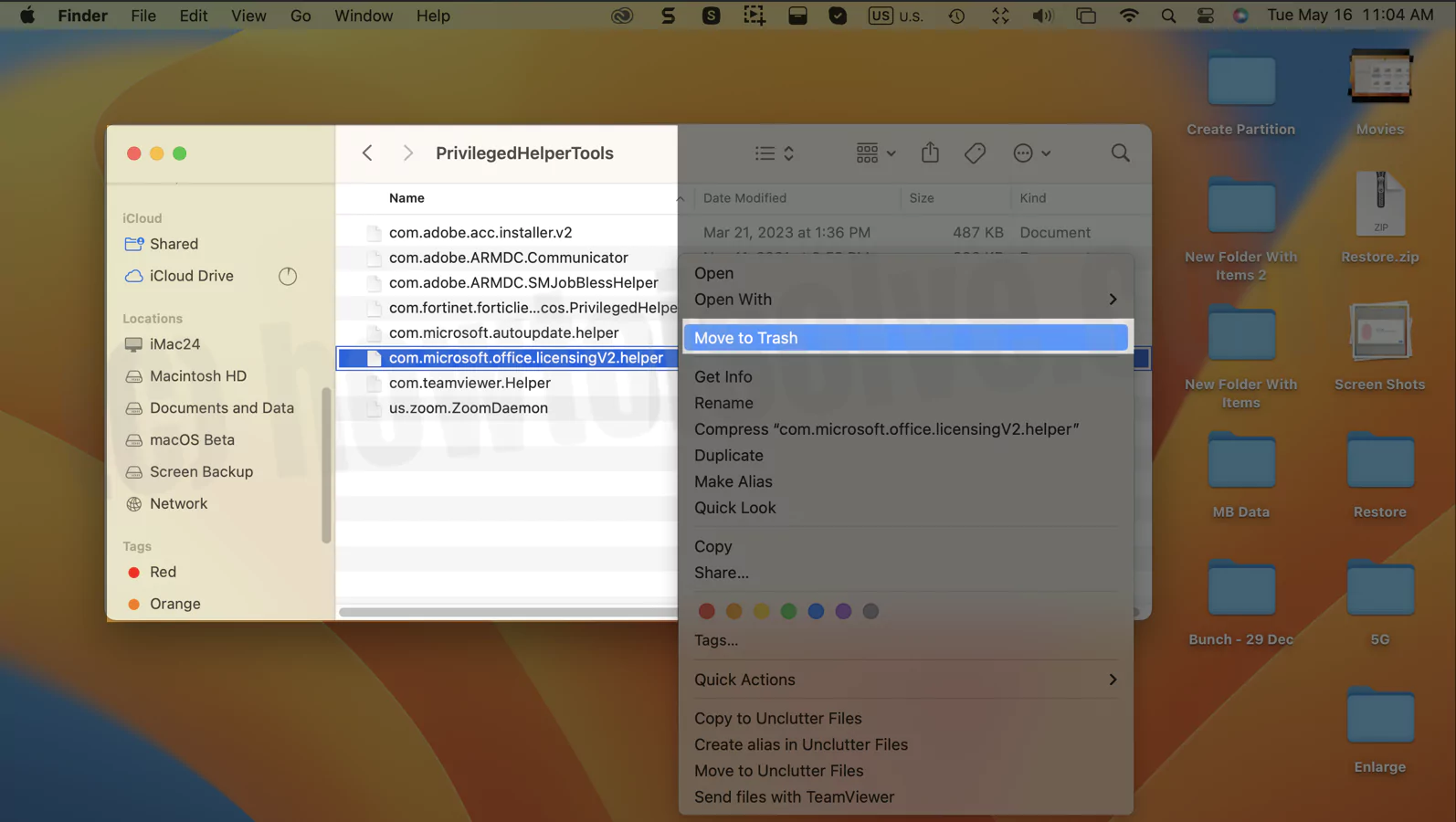Screen dimensions: 1456x822
Task: Apply the red tag color dot
Action: (x=706, y=611)
